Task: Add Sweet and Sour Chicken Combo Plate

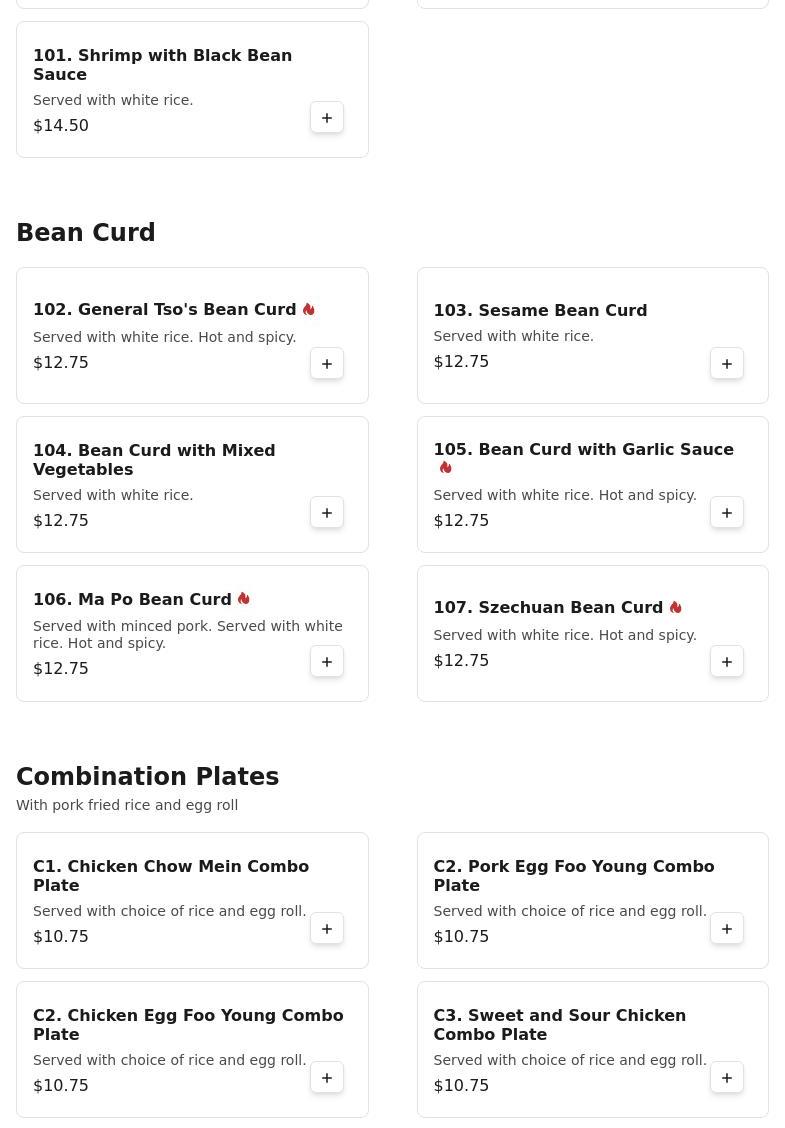Action: pos(727,1078)
